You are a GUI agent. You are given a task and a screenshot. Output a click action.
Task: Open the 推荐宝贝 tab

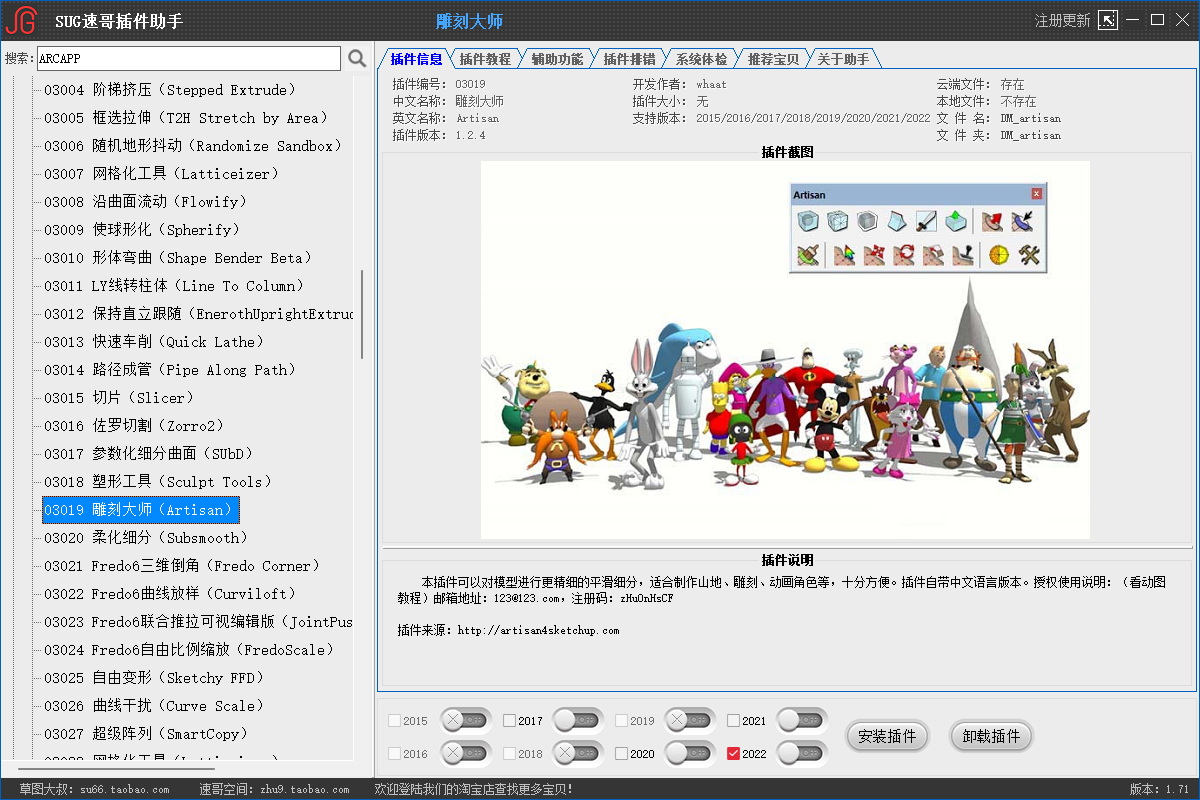[x=773, y=59]
